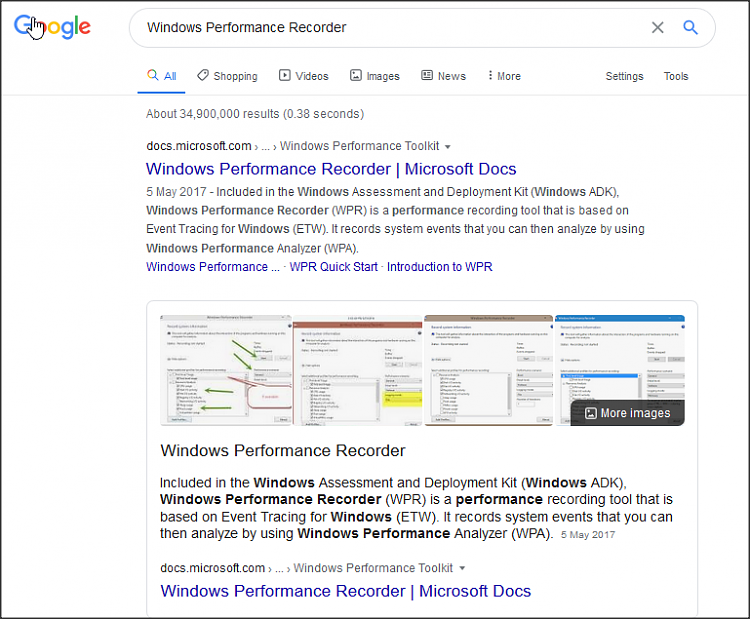Open the second thumbnail with yellow highlight
This screenshot has width=750, height=619.
[x=358, y=370]
